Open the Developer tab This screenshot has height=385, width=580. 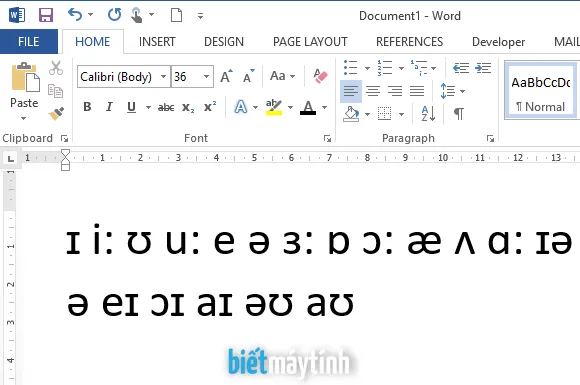[x=498, y=42]
